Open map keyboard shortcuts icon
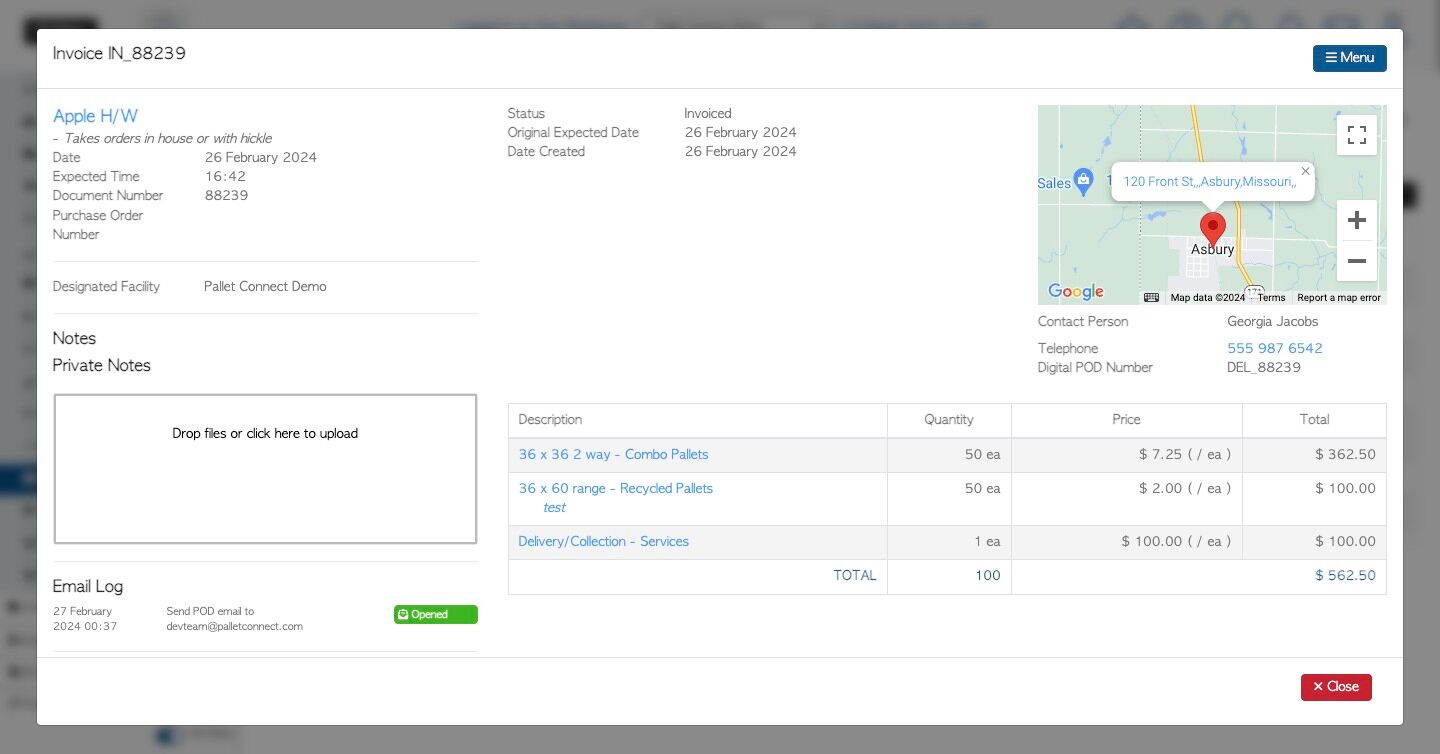 pos(1151,297)
